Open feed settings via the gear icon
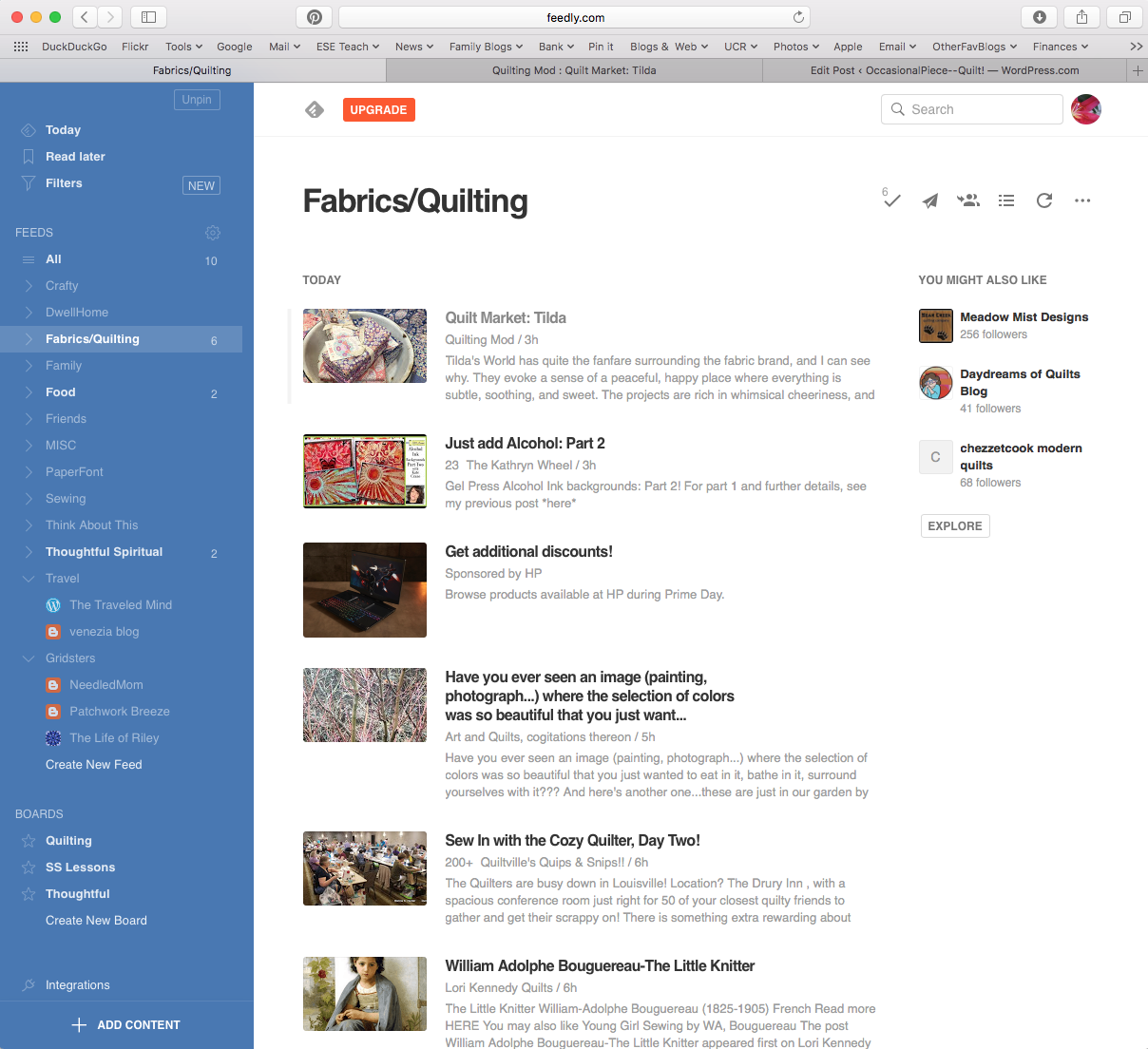 click(212, 232)
